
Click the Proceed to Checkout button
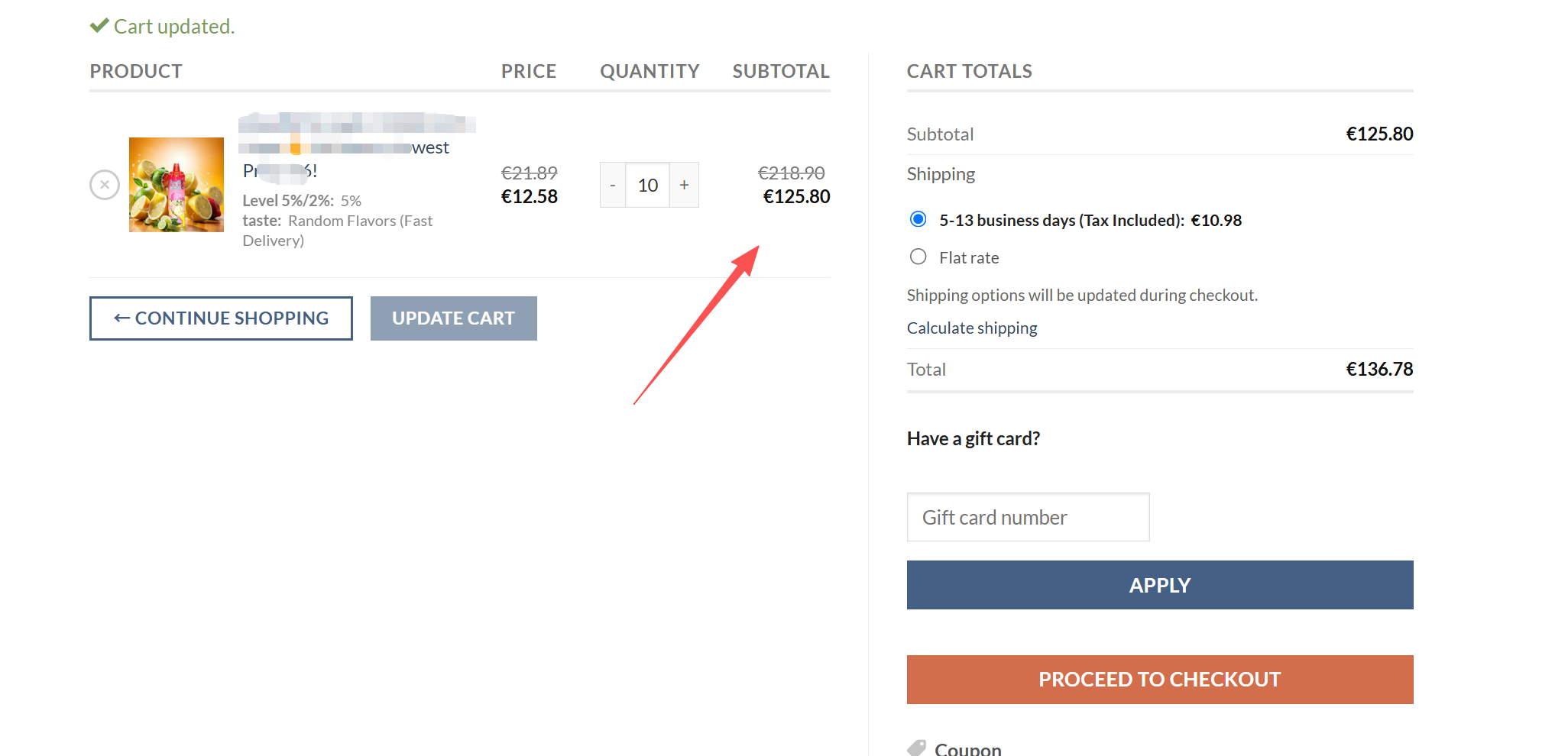coord(1159,679)
